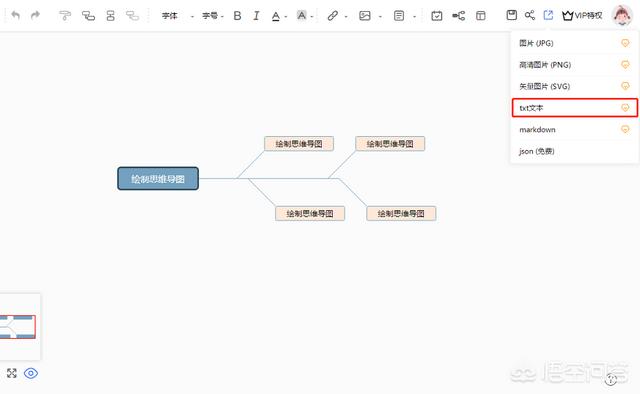Click VIP diamond icon beside PNG option
Screen dimensions: 640x394
pyautogui.click(x=625, y=65)
